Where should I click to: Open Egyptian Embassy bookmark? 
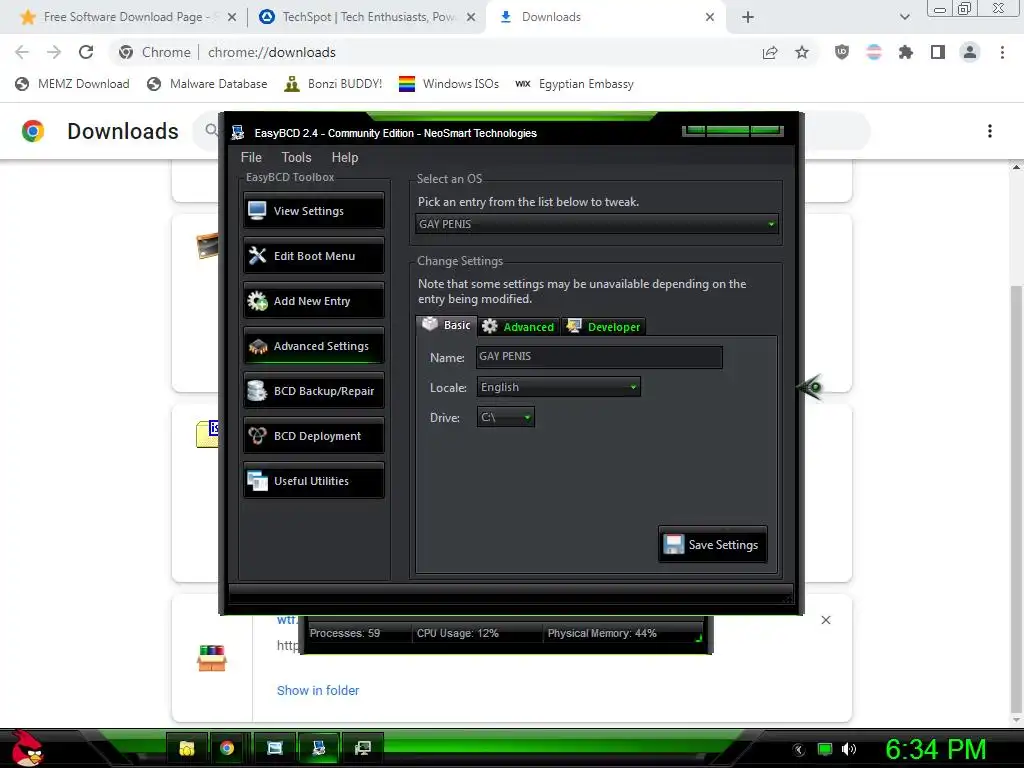coord(575,84)
